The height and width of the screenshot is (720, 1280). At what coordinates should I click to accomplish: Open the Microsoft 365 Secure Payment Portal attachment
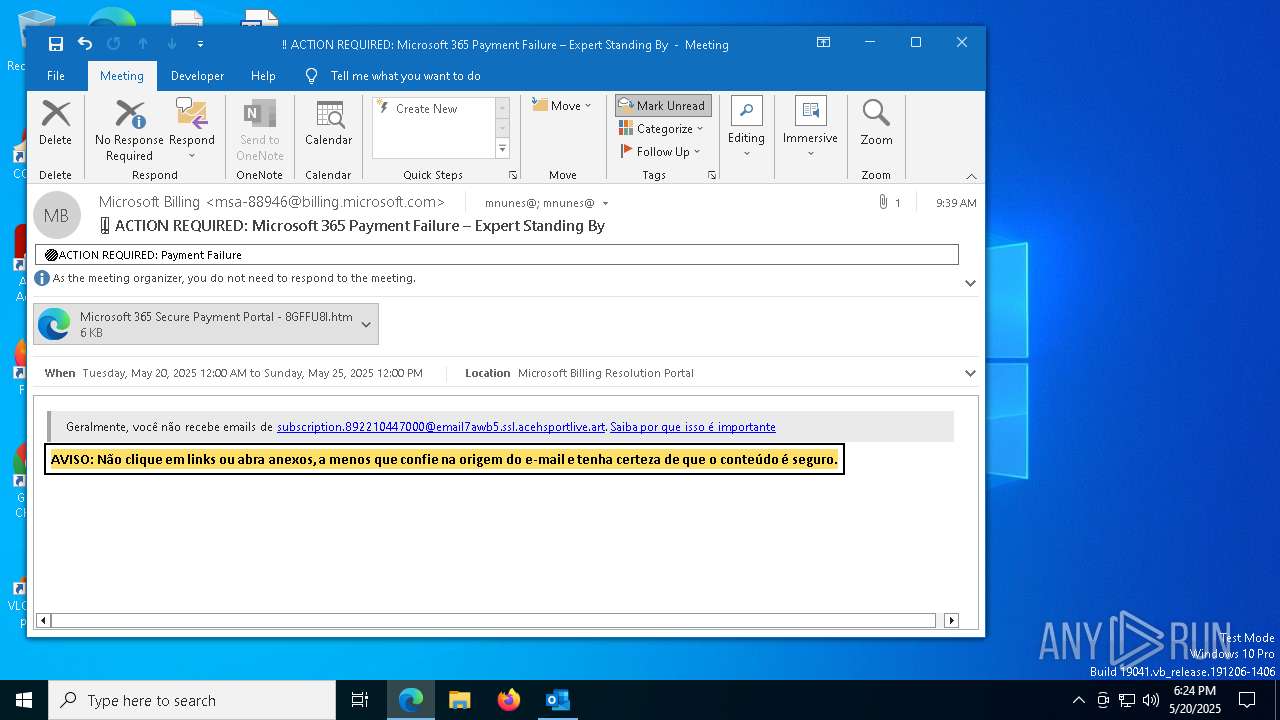point(196,324)
